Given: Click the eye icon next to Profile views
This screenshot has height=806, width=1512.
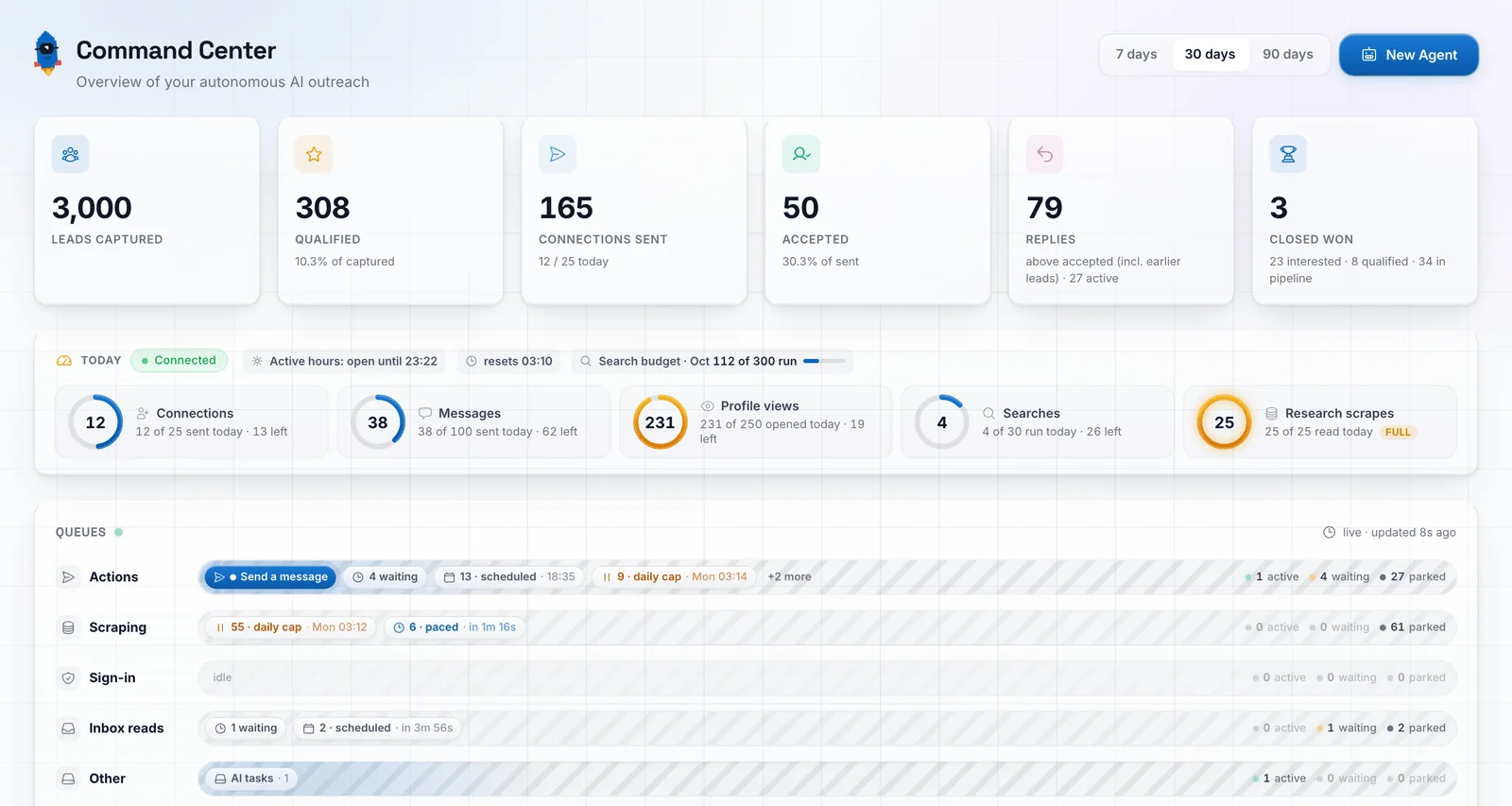Looking at the screenshot, I should click(707, 406).
